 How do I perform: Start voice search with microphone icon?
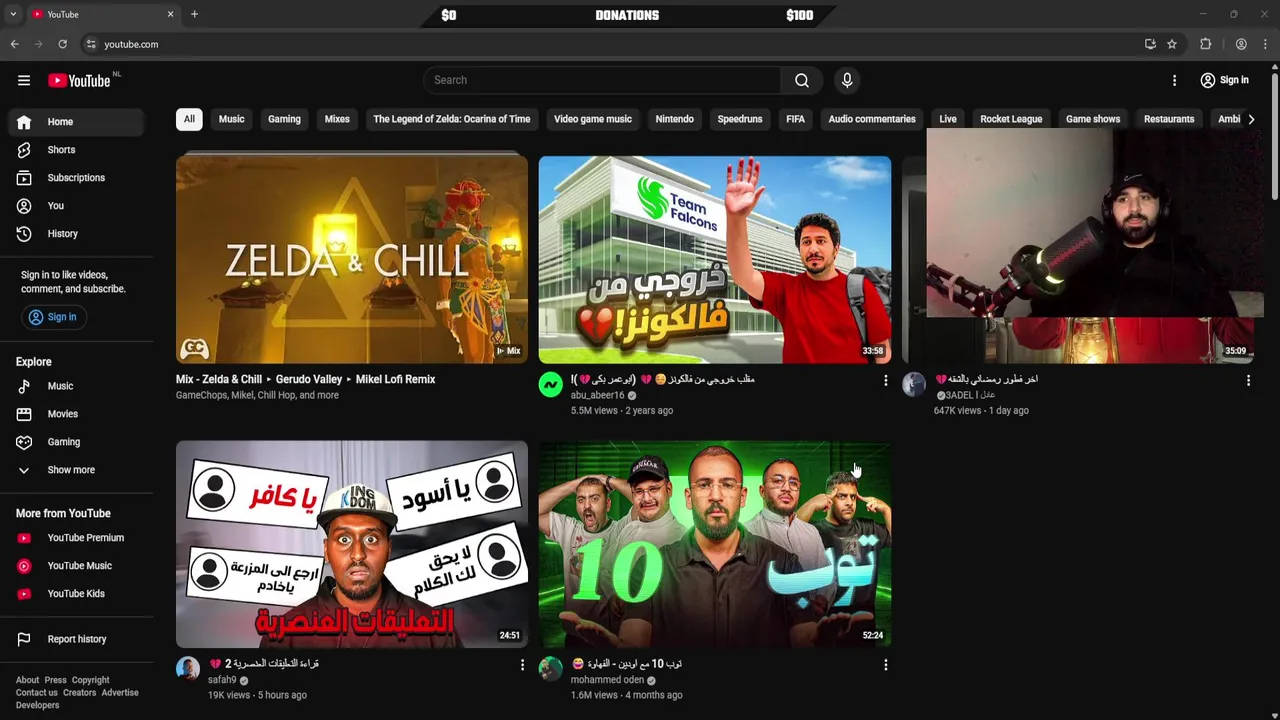(847, 80)
